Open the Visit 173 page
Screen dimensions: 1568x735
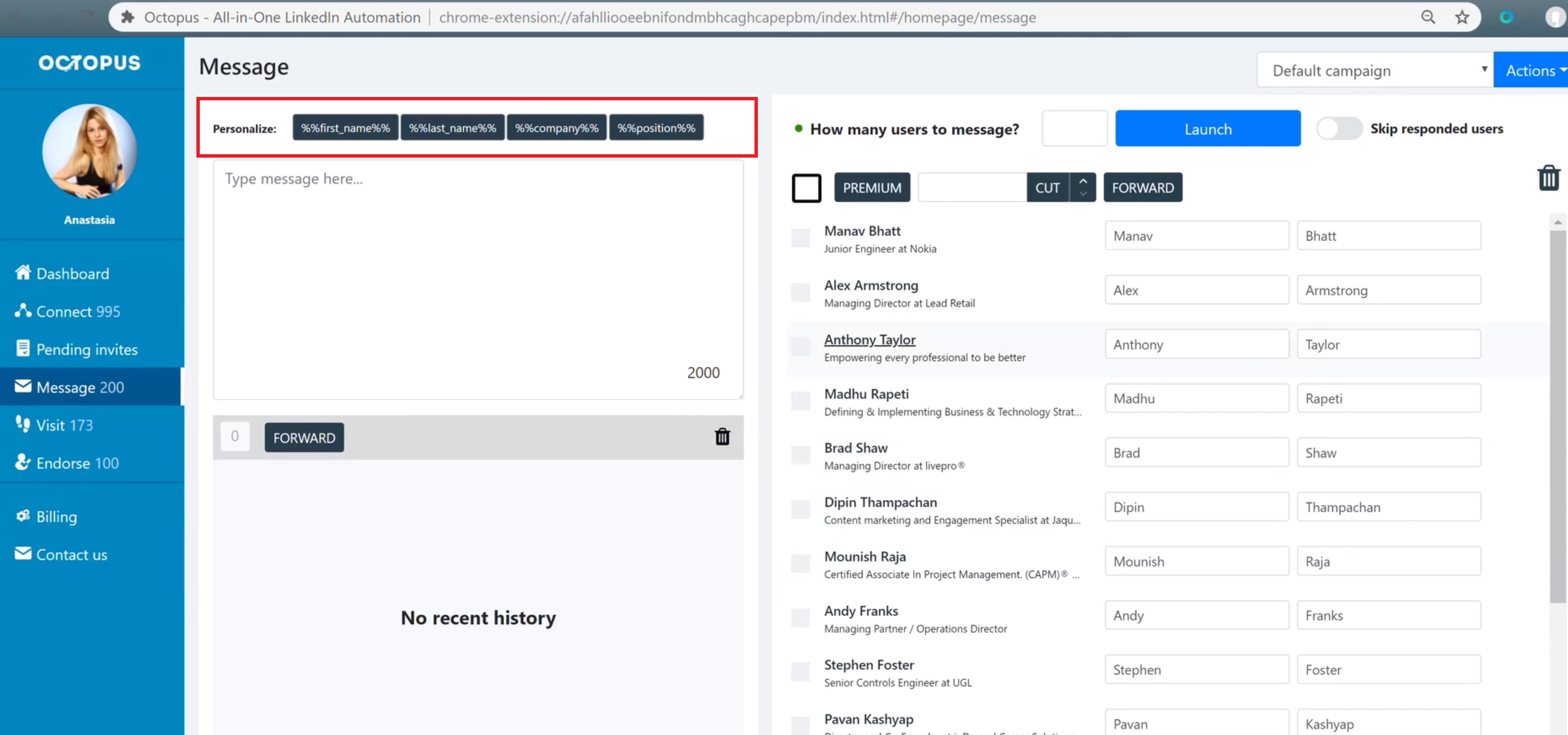click(x=54, y=425)
